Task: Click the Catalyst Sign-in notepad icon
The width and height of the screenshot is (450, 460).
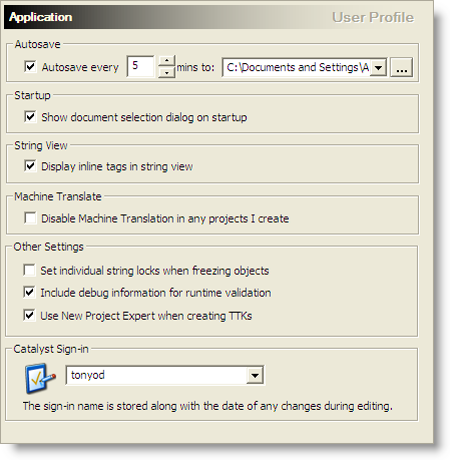Action: point(40,378)
